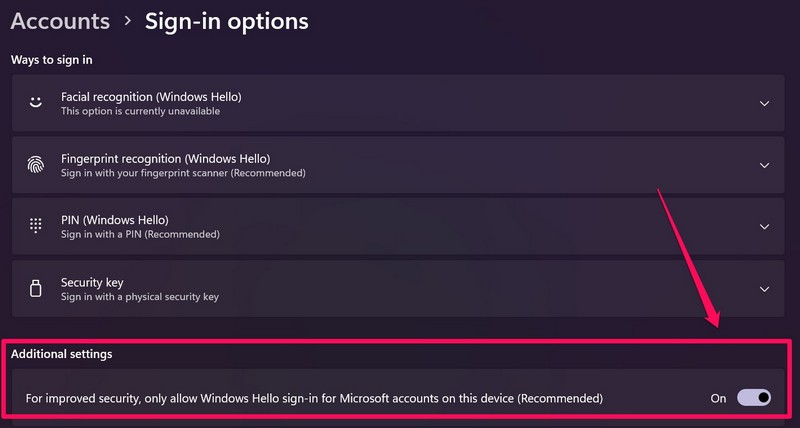The height and width of the screenshot is (428, 800).
Task: Select Facial recognition (Windows Hello) label
Action: pos(151,97)
